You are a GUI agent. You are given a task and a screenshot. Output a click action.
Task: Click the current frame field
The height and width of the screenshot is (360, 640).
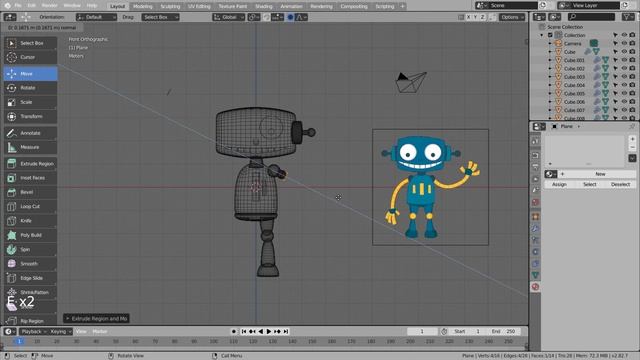tap(422, 331)
